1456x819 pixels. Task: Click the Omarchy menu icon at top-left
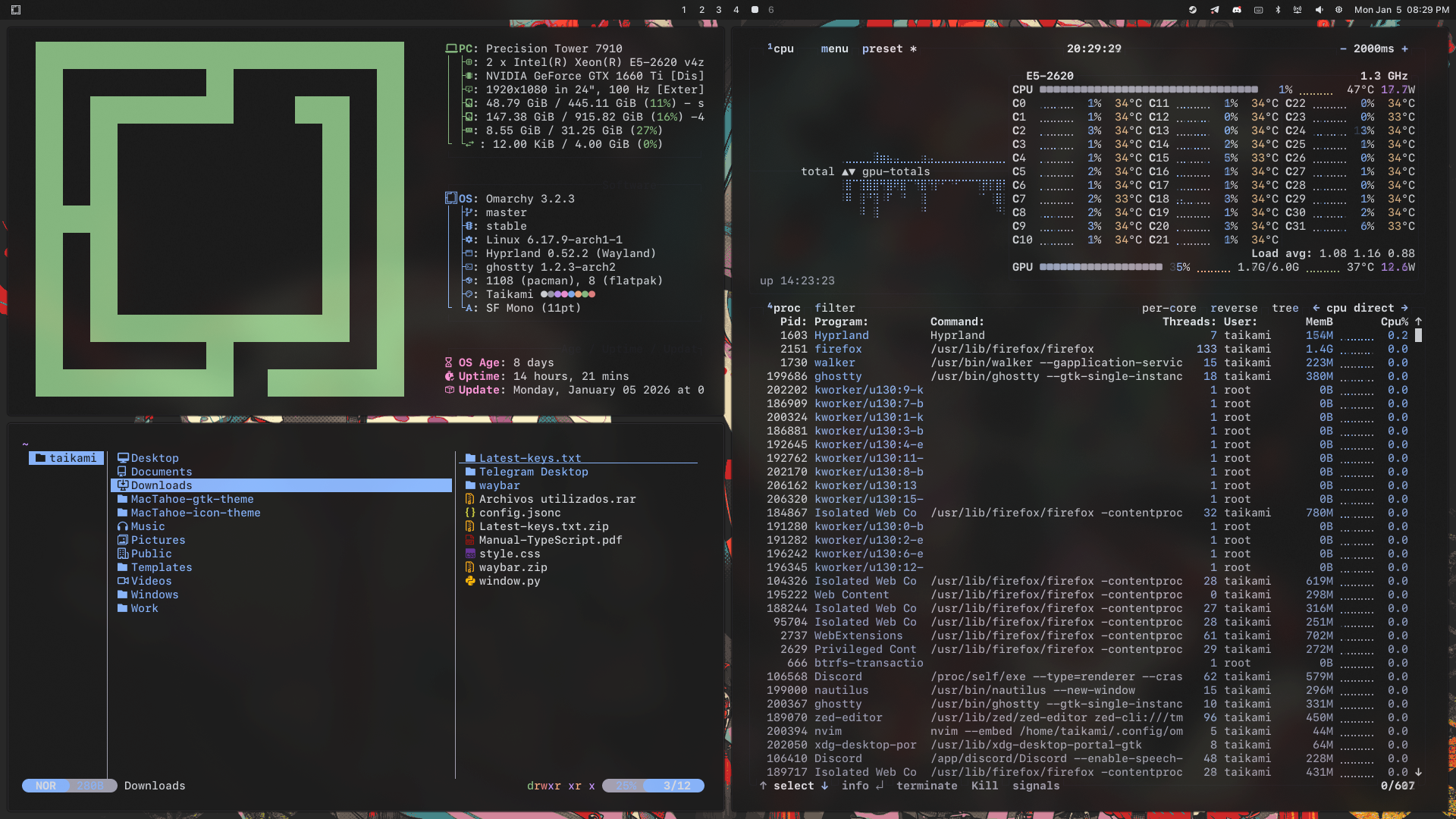coord(16,10)
